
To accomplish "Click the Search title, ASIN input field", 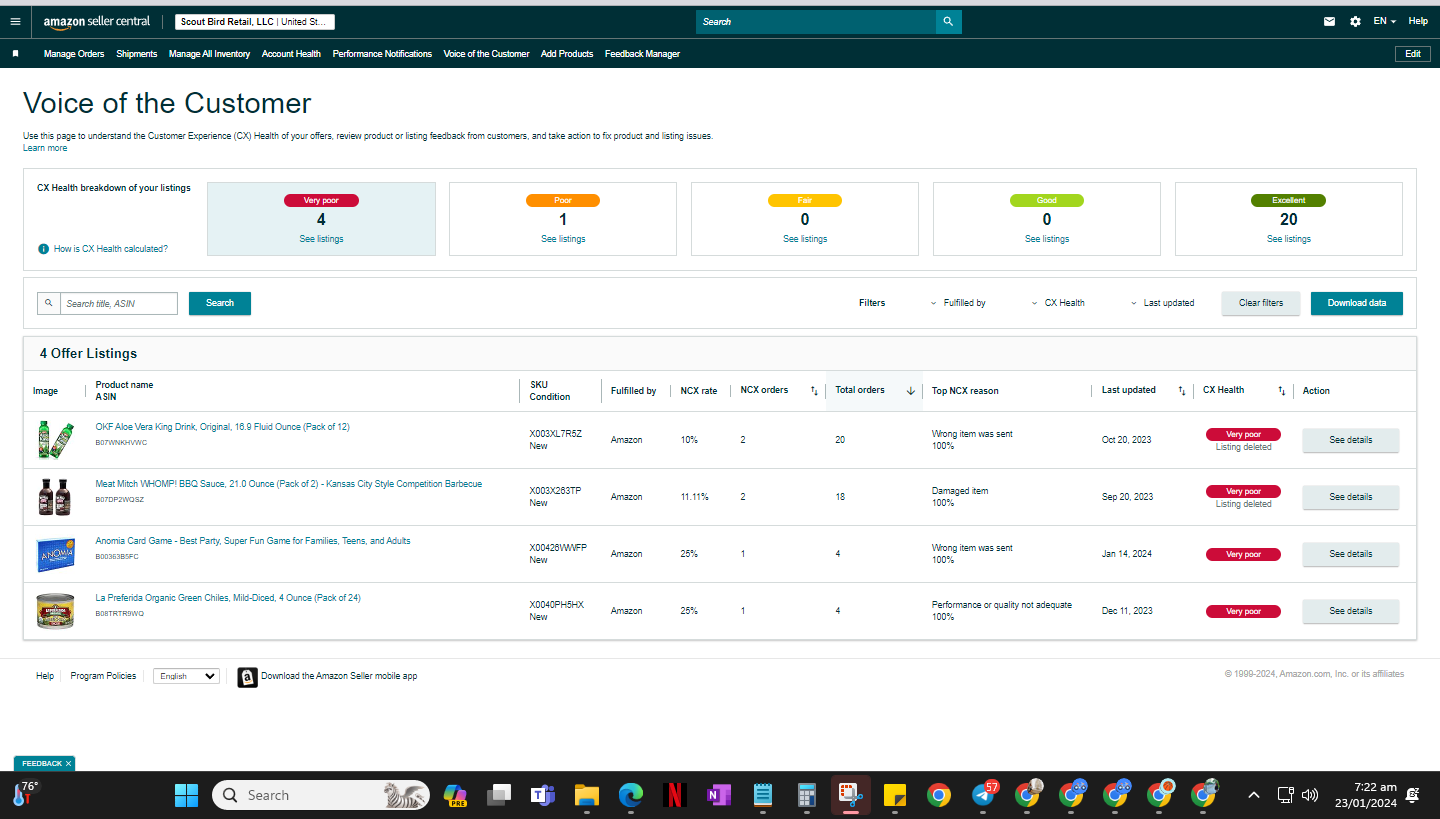I will pos(118,303).
